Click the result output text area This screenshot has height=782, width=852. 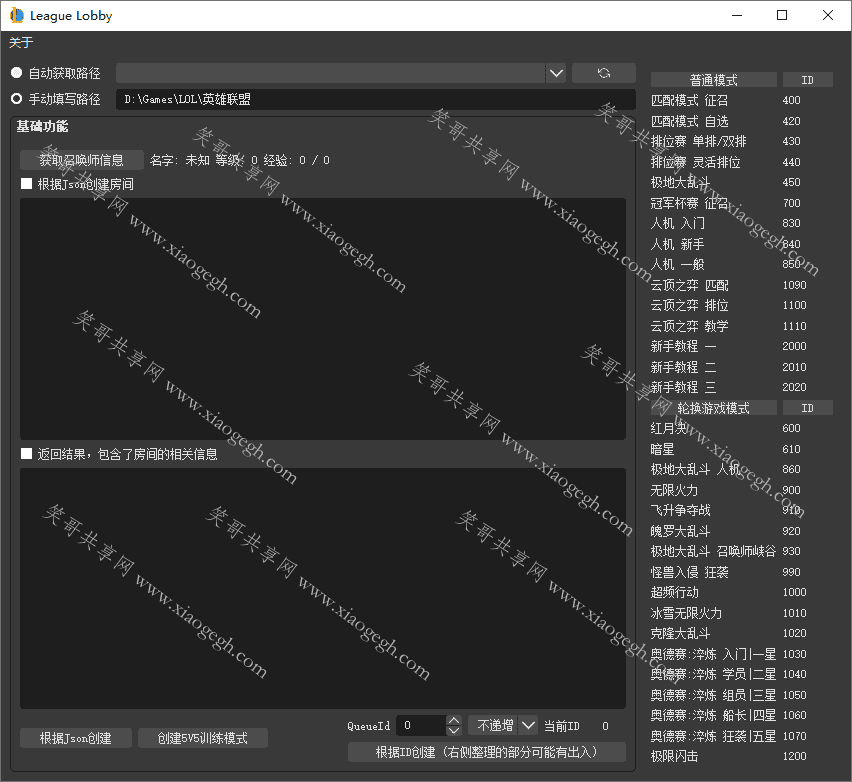point(323,589)
